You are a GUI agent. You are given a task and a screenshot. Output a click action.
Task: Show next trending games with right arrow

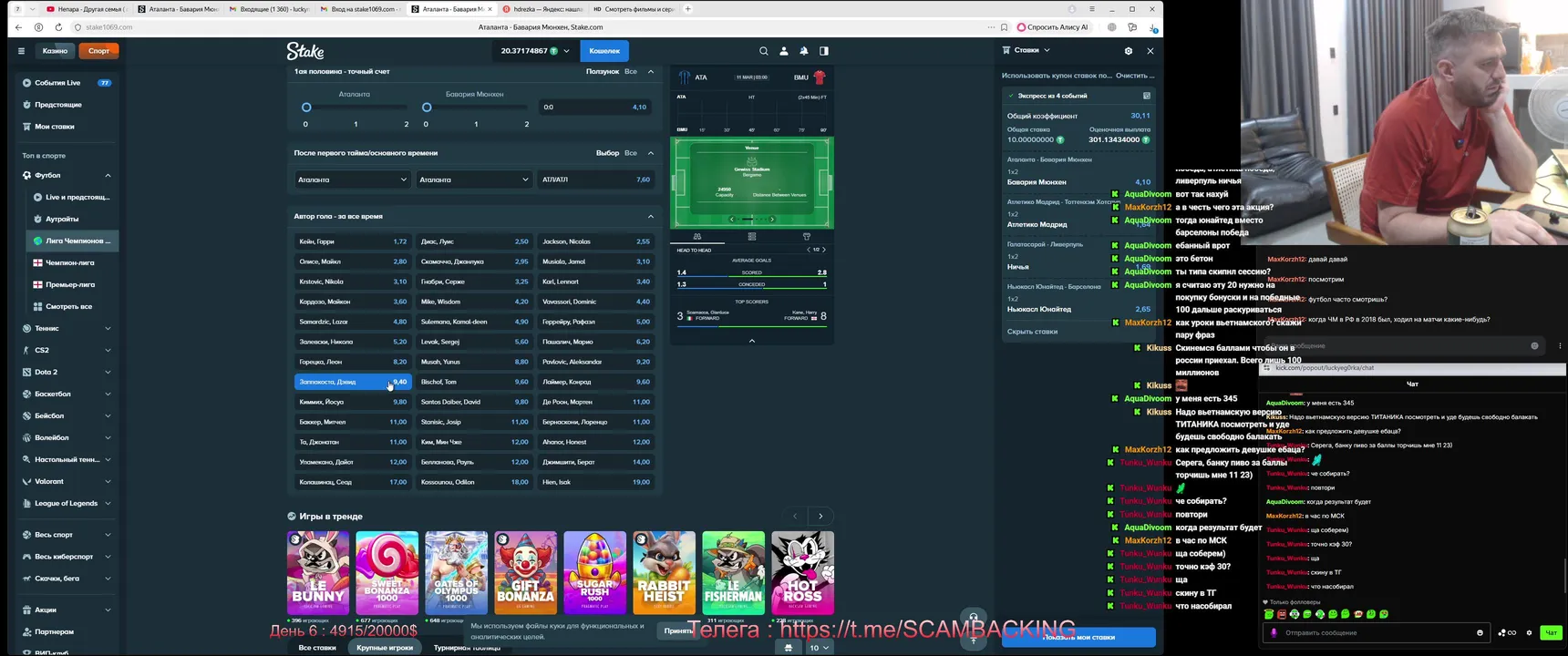pyautogui.click(x=820, y=517)
